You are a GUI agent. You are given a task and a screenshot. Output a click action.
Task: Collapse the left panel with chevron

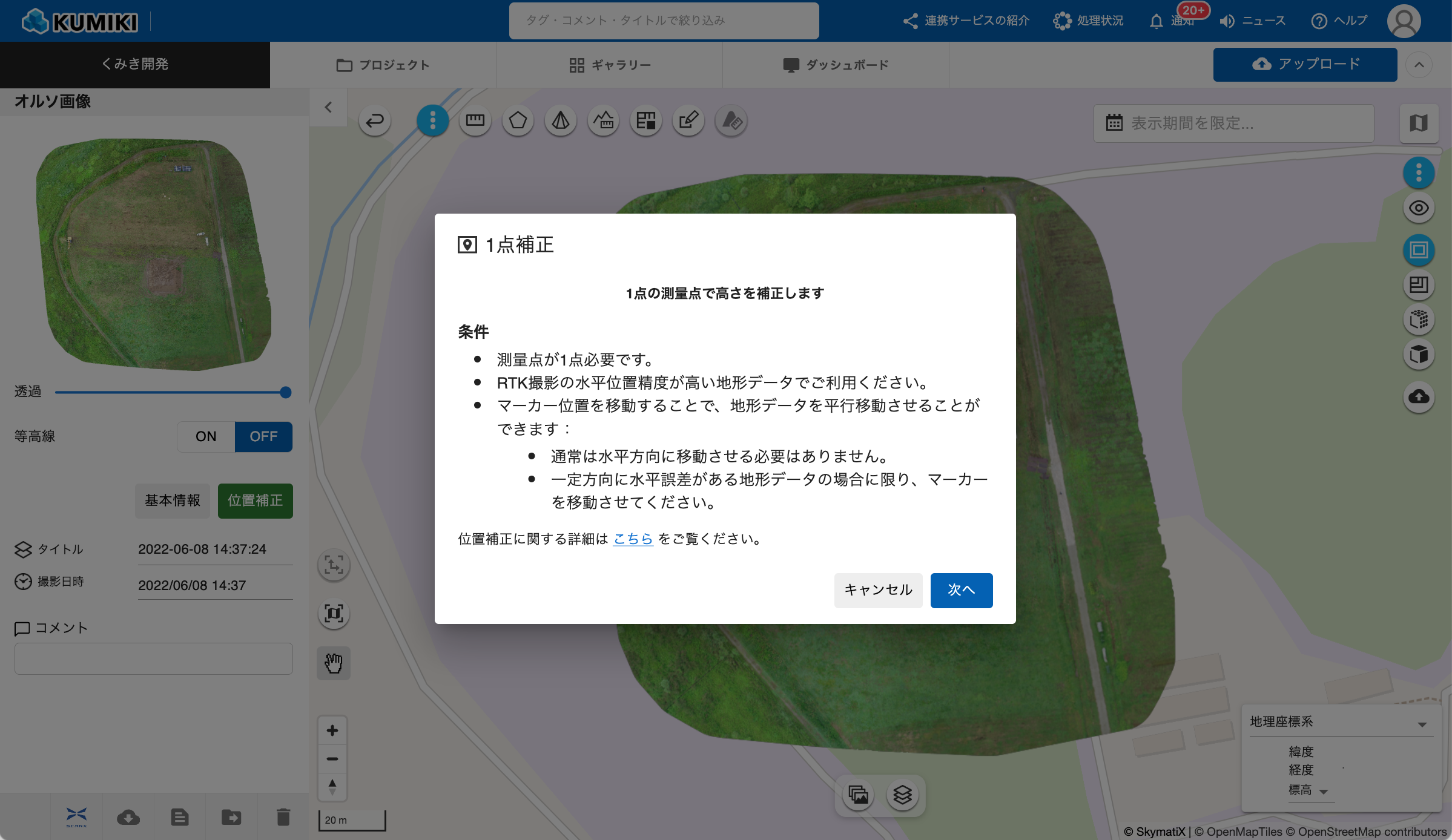pyautogui.click(x=328, y=107)
